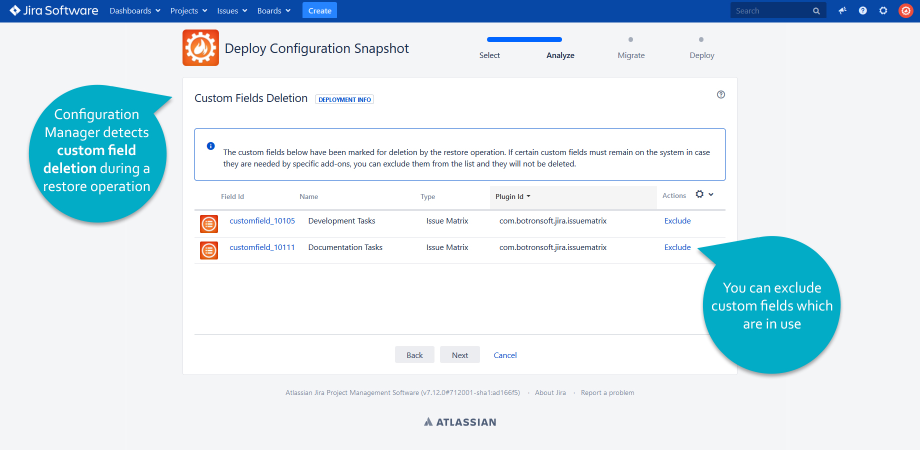Open customfield_10111 link
Image resolution: width=920 pixels, height=450 pixels.
[262, 248]
